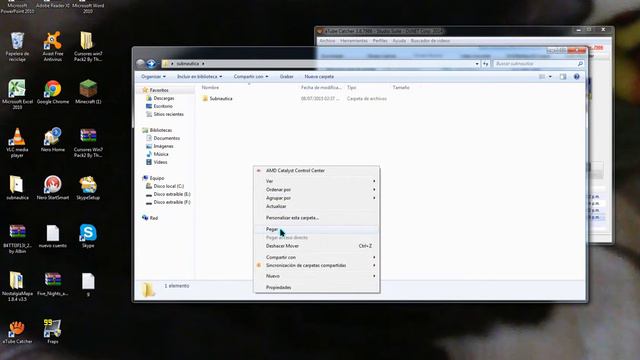Select the Imágenes library

(x=163, y=146)
